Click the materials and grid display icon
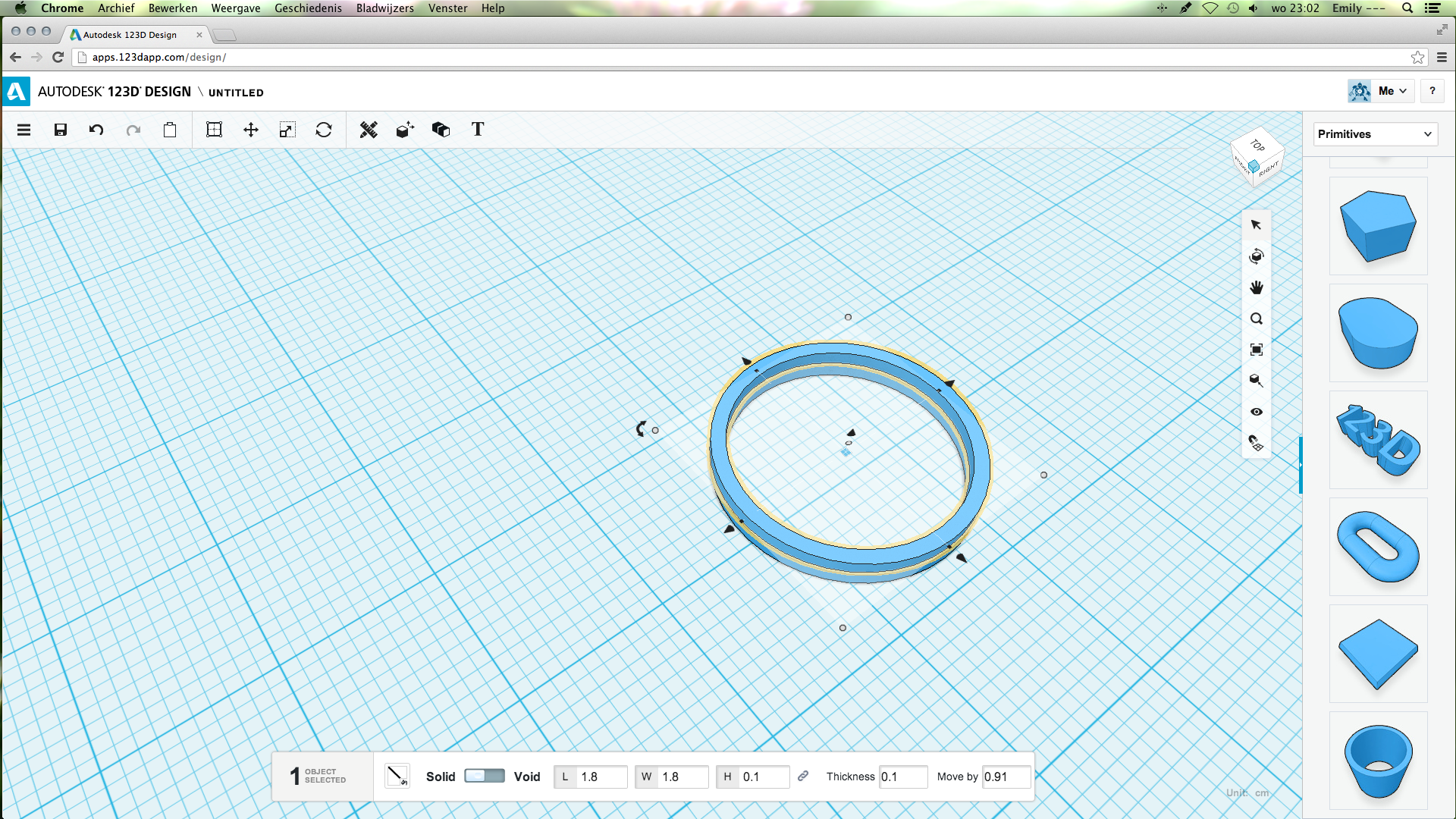 1257,443
